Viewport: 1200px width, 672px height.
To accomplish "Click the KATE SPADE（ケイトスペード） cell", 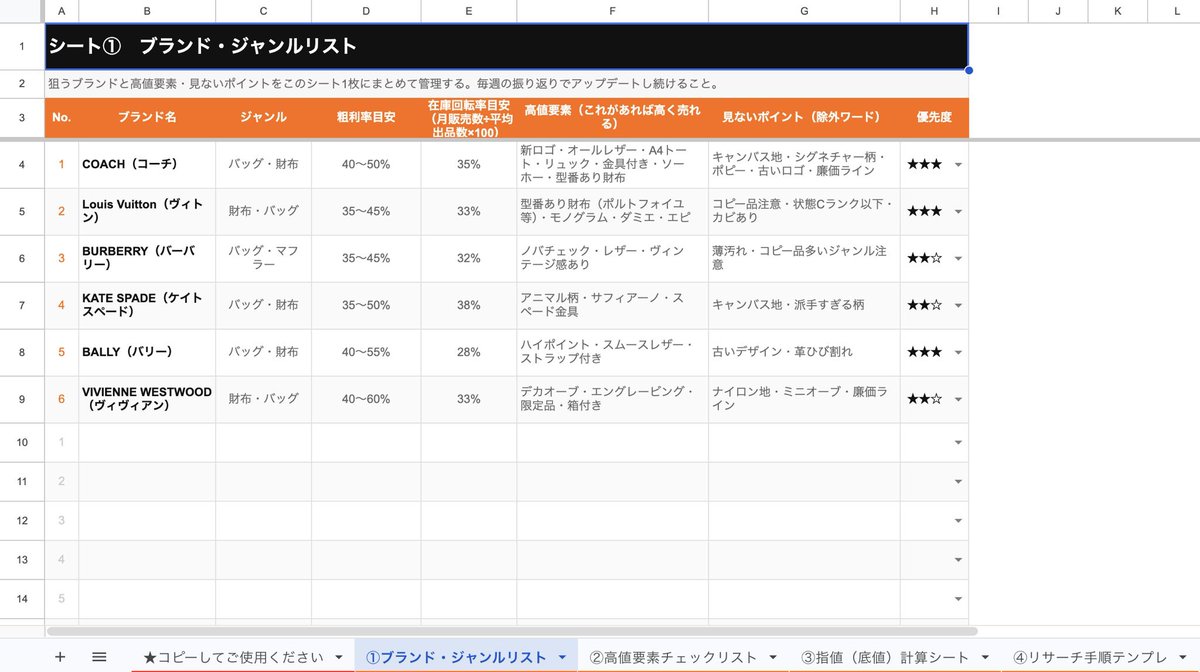I will pos(147,306).
